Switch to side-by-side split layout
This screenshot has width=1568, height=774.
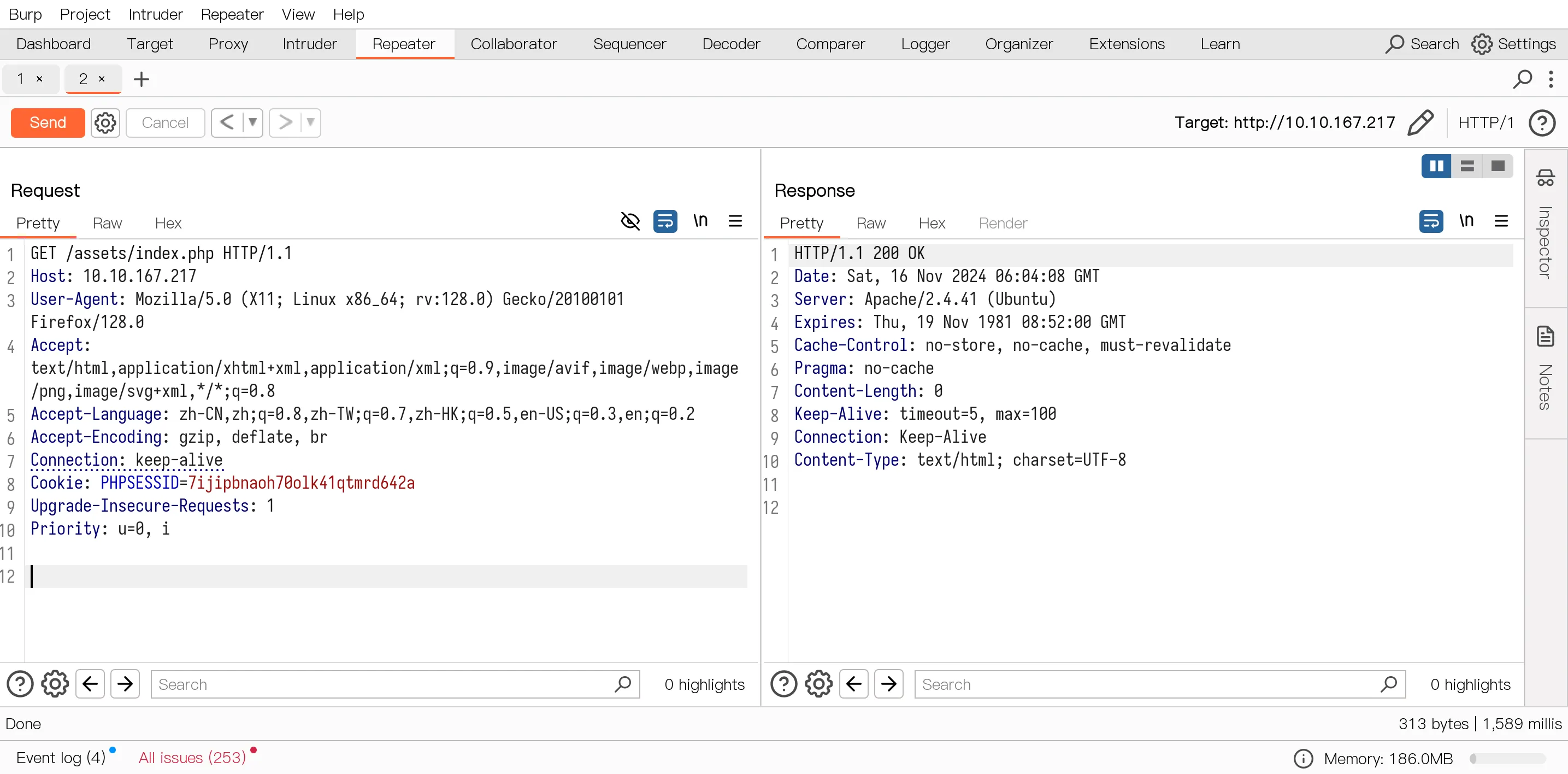click(x=1436, y=166)
